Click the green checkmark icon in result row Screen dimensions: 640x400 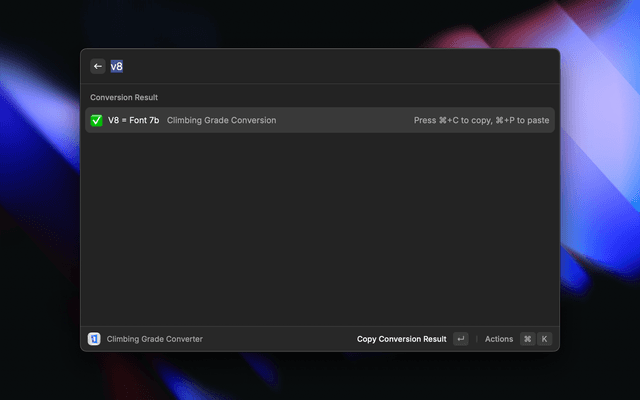pyautogui.click(x=96, y=120)
